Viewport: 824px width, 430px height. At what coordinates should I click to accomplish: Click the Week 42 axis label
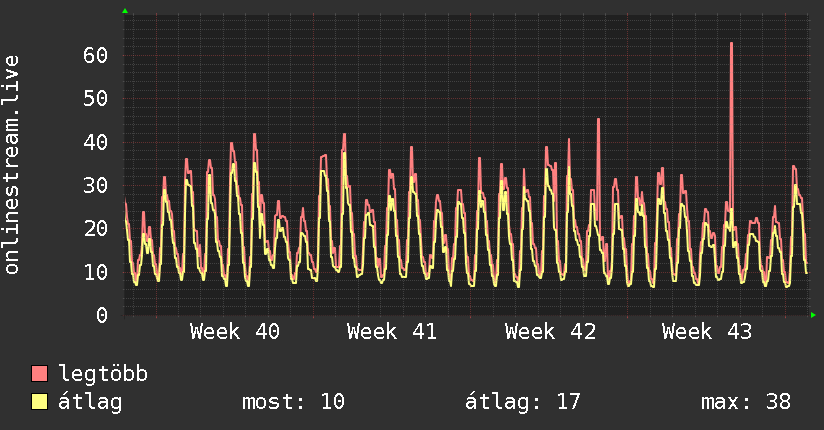550,332
